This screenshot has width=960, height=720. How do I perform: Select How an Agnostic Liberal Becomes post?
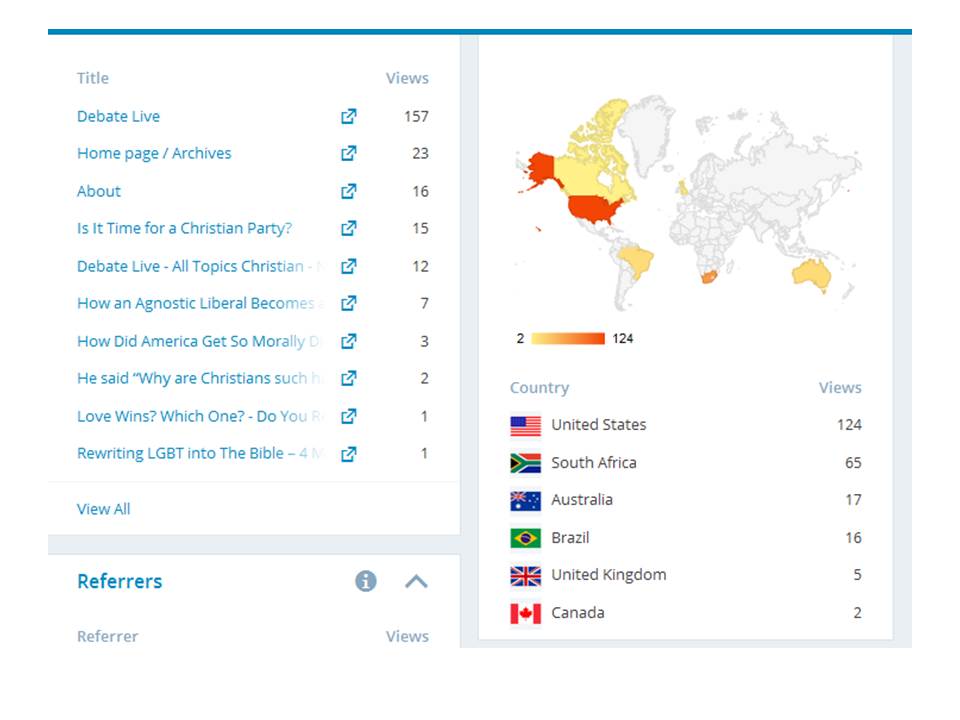(195, 303)
